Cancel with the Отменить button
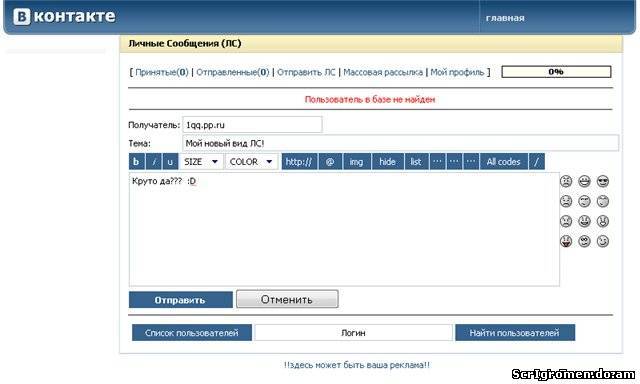640x384 pixels. [287, 299]
